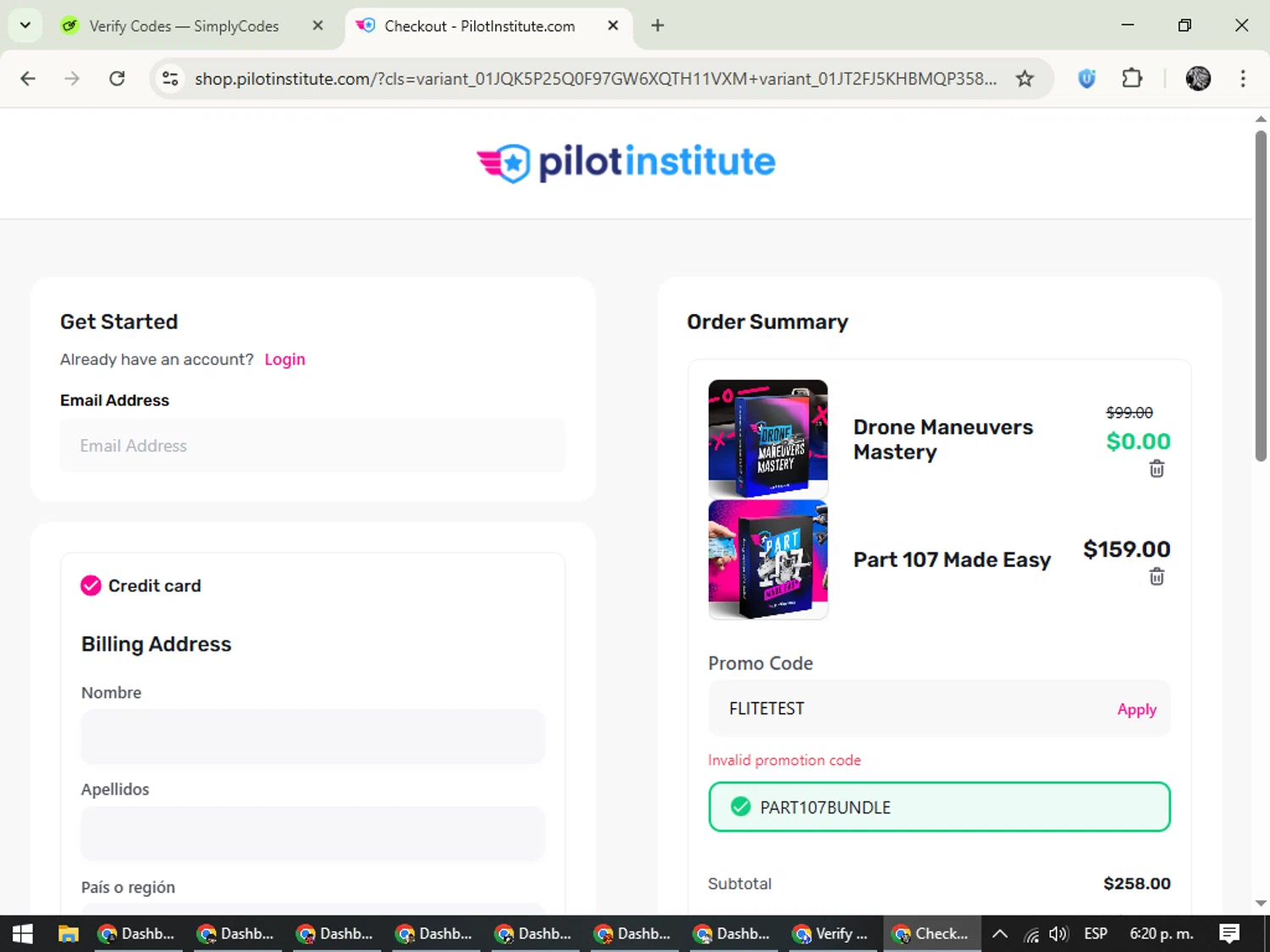Viewport: 1270px width, 952px height.
Task: Click the $159.00 price
Action: point(1126,549)
